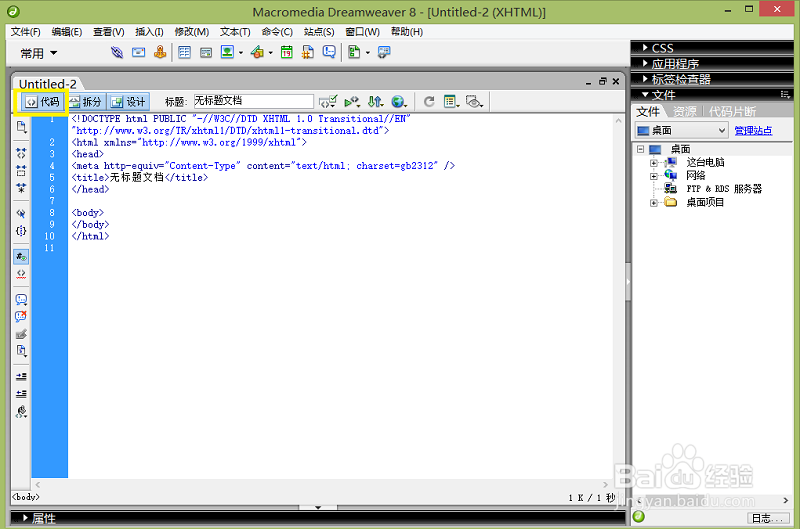Insert a hyperlink from the Common bar
The width and height of the screenshot is (800, 529).
pos(117,52)
